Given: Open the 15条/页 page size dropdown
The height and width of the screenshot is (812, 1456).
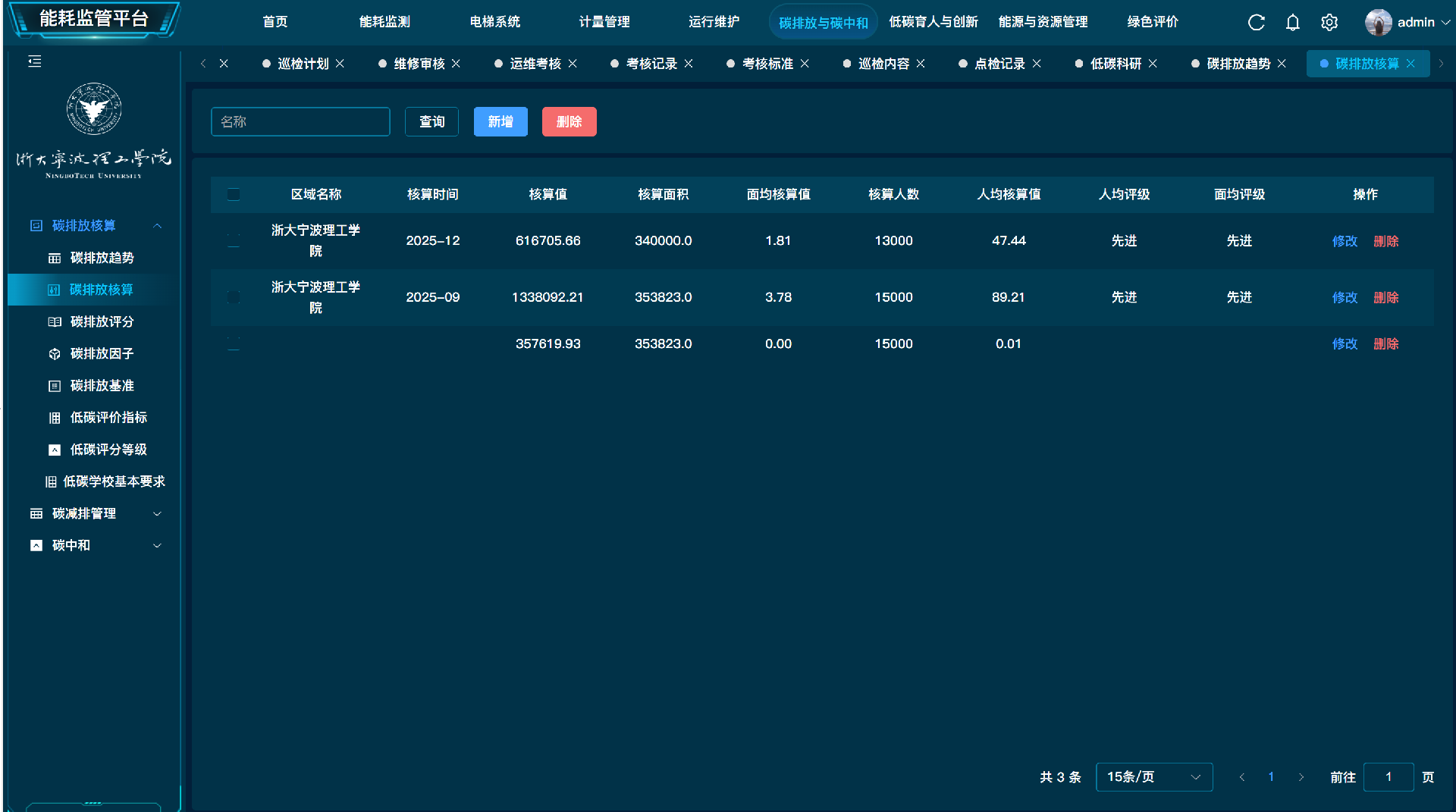Looking at the screenshot, I should [1153, 777].
